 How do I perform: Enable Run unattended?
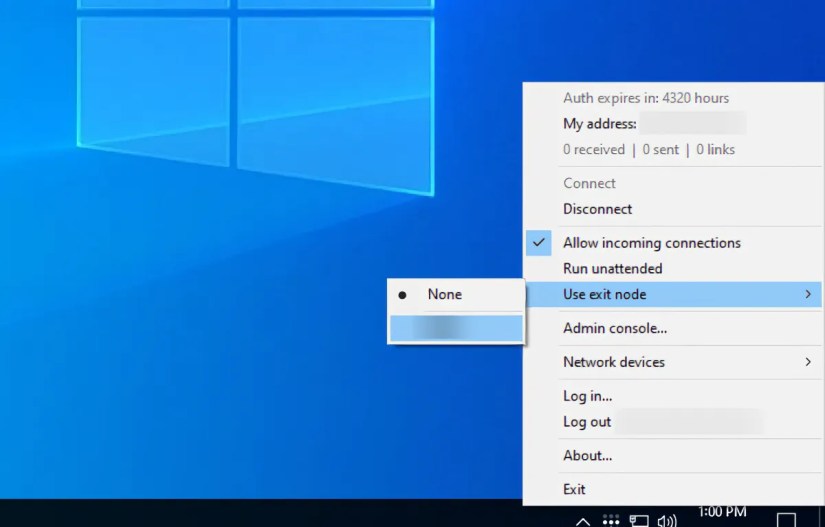click(673, 269)
